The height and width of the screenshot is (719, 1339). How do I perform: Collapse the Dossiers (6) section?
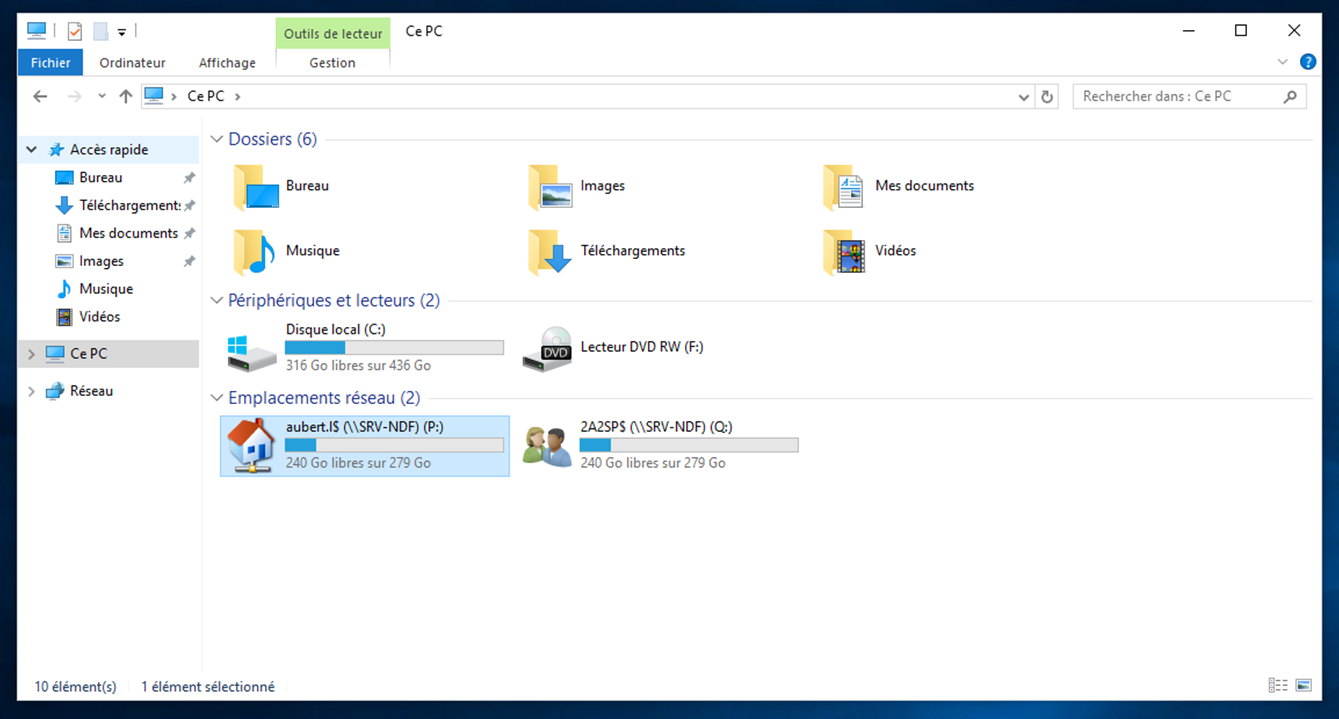pyautogui.click(x=216, y=140)
